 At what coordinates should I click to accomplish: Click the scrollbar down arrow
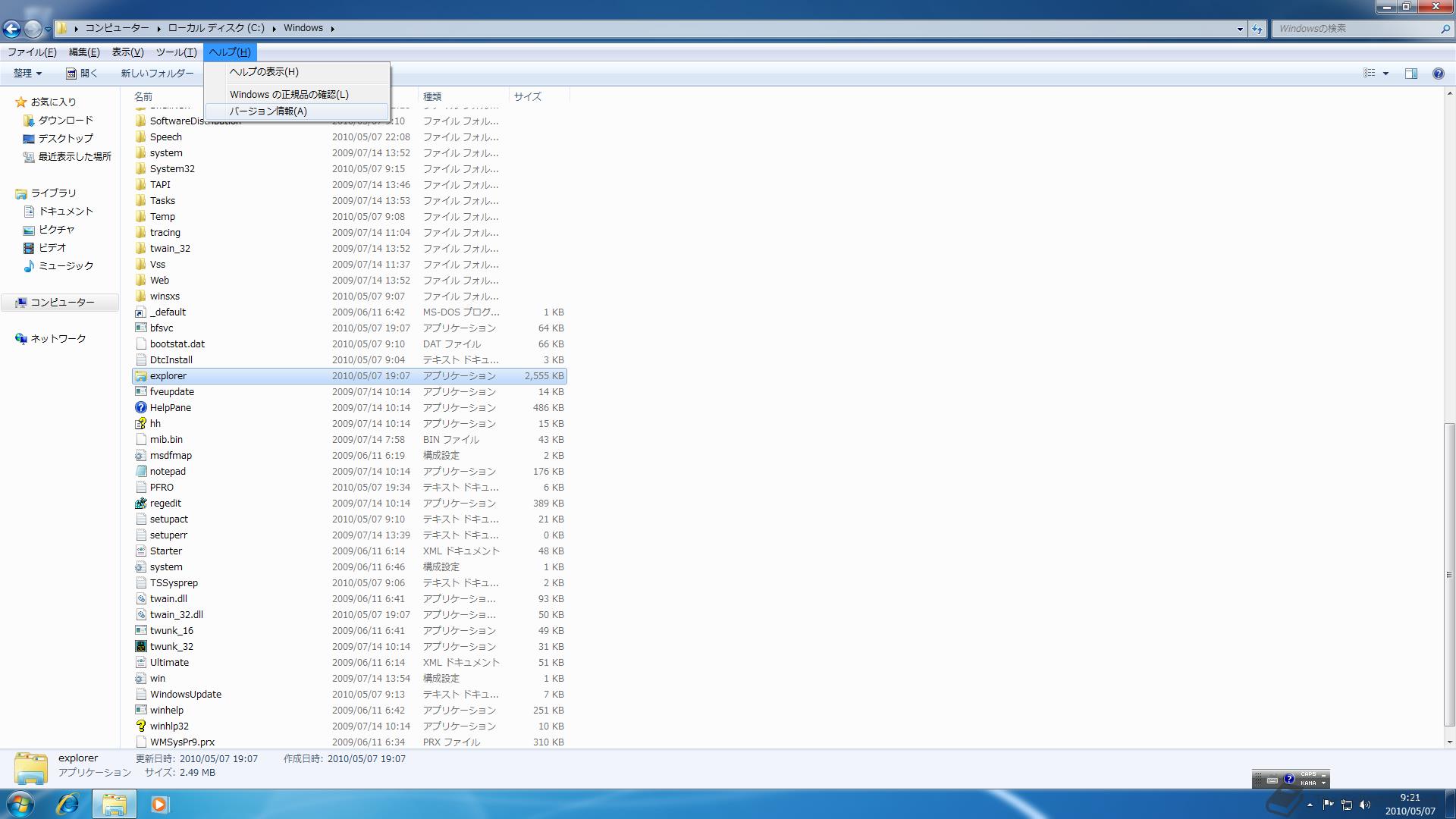point(1449,742)
